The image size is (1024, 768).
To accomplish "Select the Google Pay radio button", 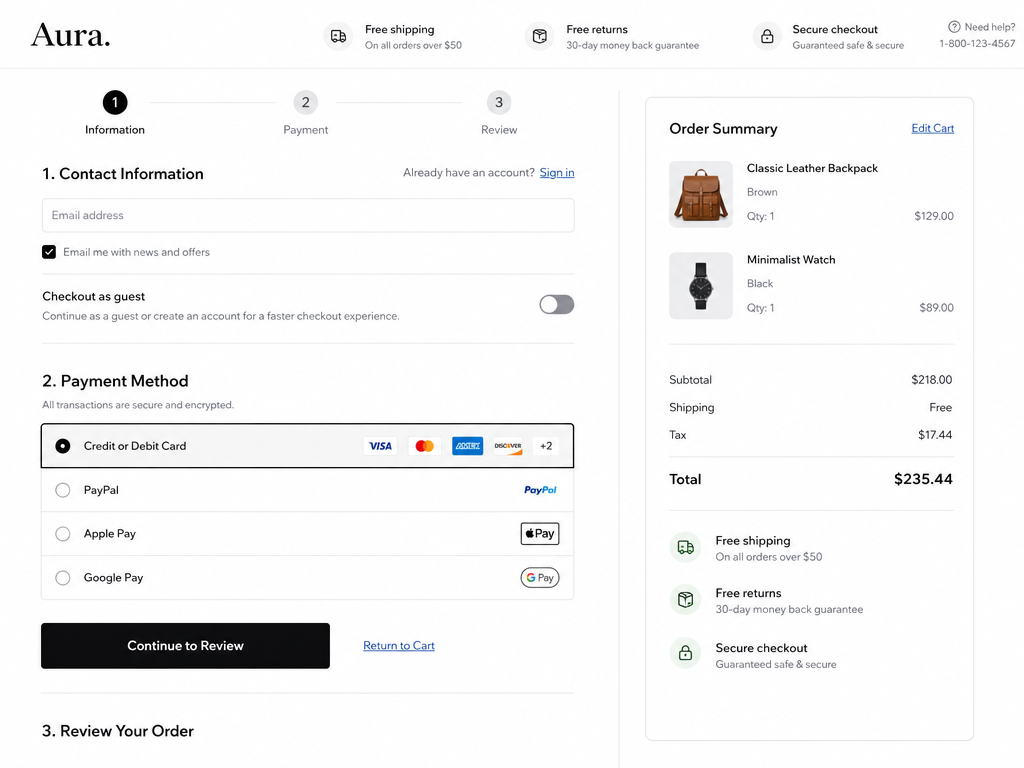I will 63,577.
